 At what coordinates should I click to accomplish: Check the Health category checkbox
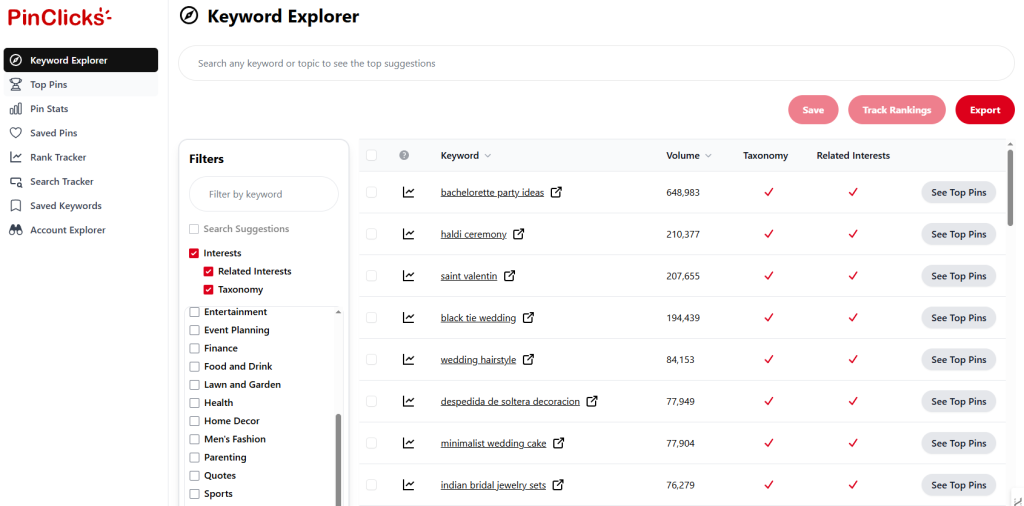point(195,403)
